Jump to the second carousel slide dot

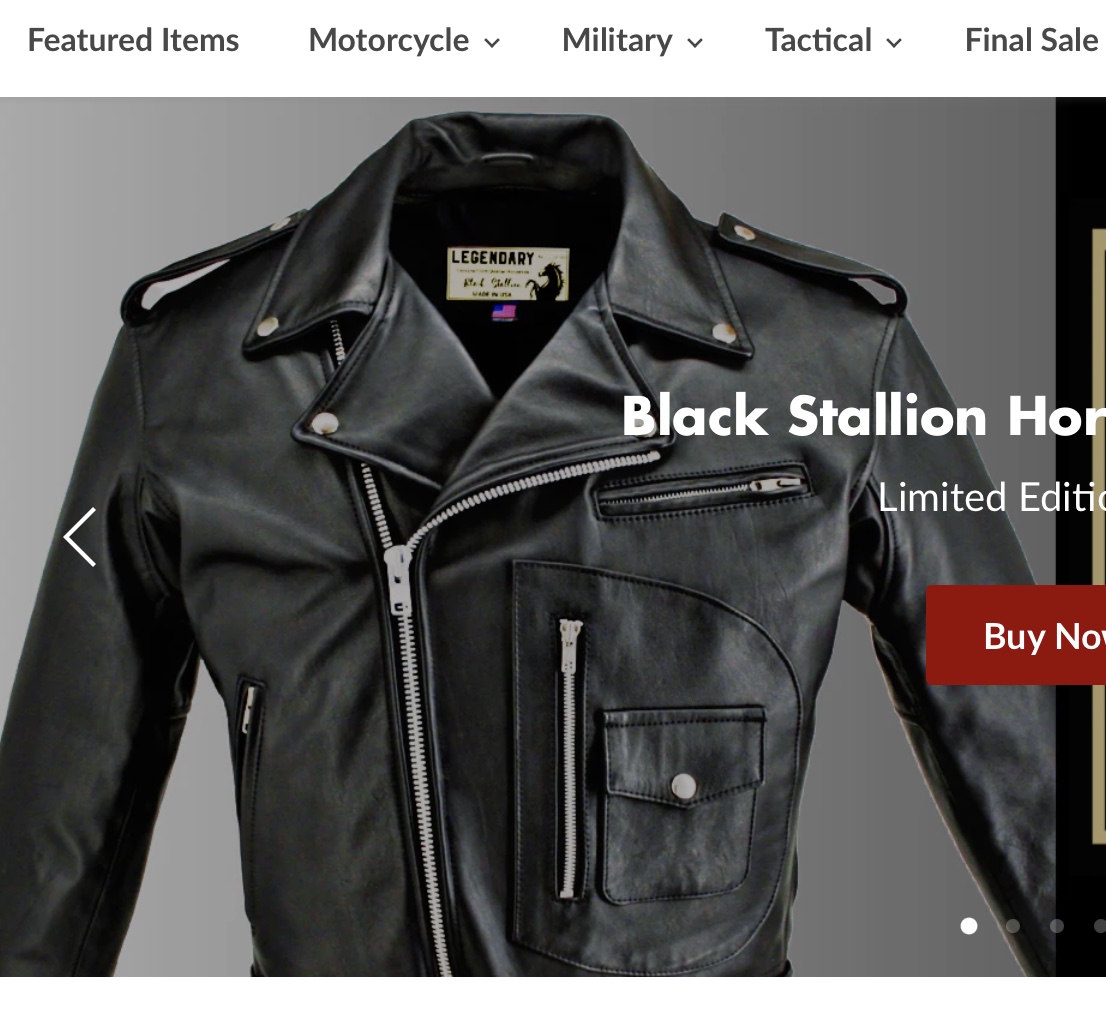(x=1013, y=926)
